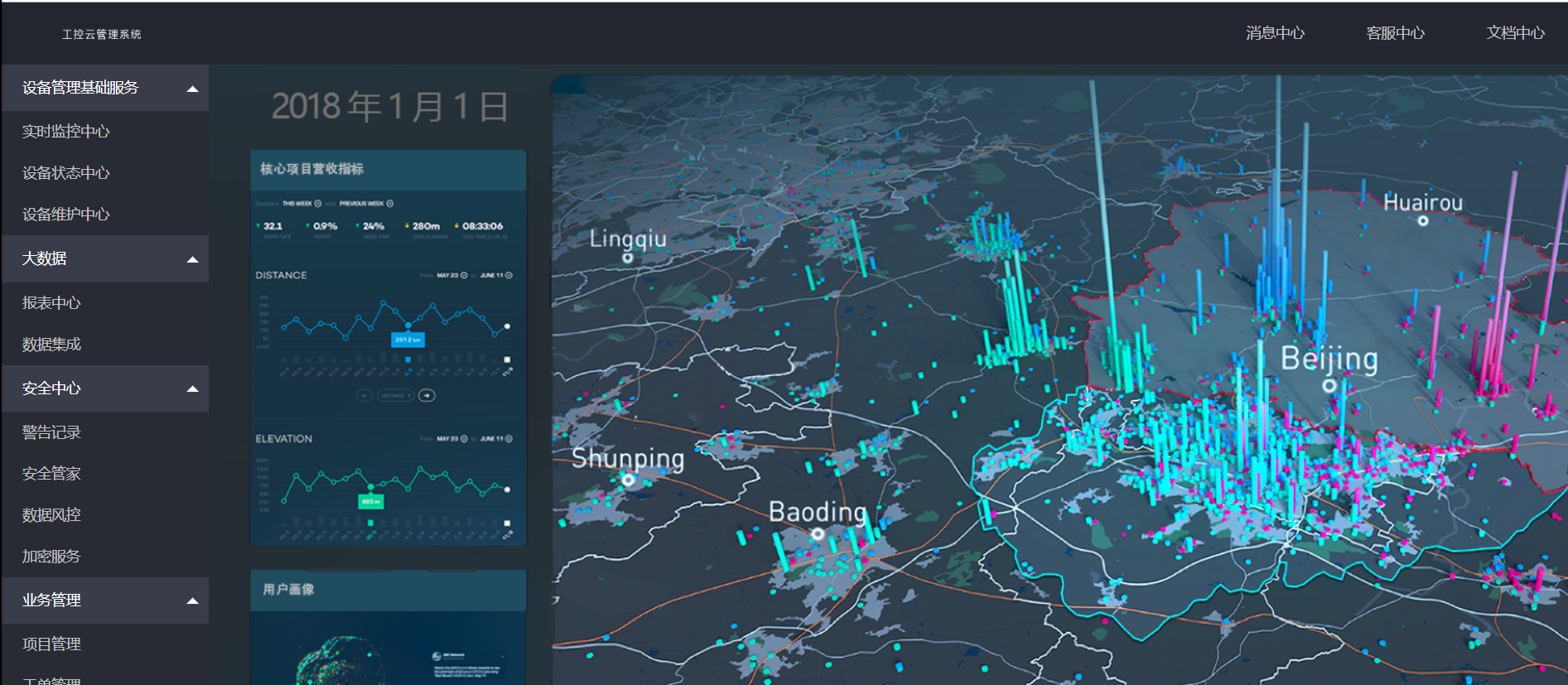Open the THIS WEEK compare dropdown
1568x685 pixels.
pos(302,203)
